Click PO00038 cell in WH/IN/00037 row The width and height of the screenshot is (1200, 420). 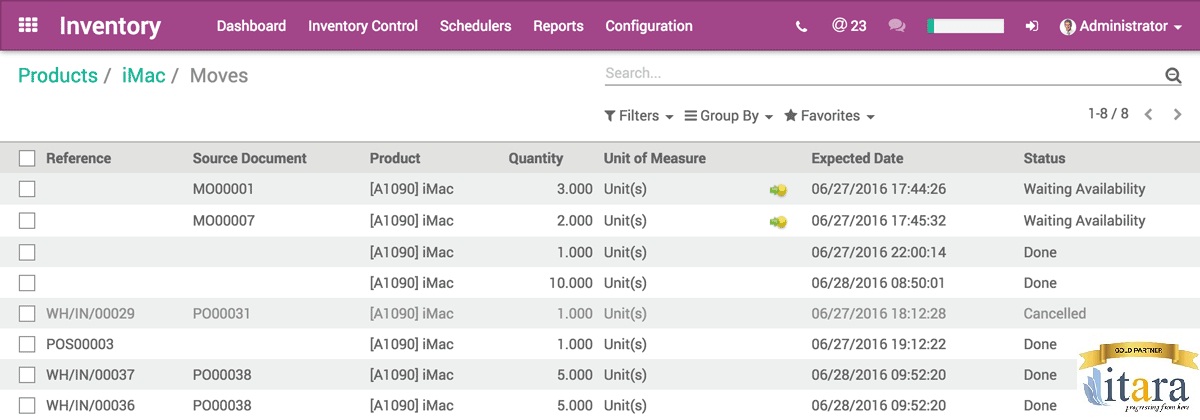222,375
